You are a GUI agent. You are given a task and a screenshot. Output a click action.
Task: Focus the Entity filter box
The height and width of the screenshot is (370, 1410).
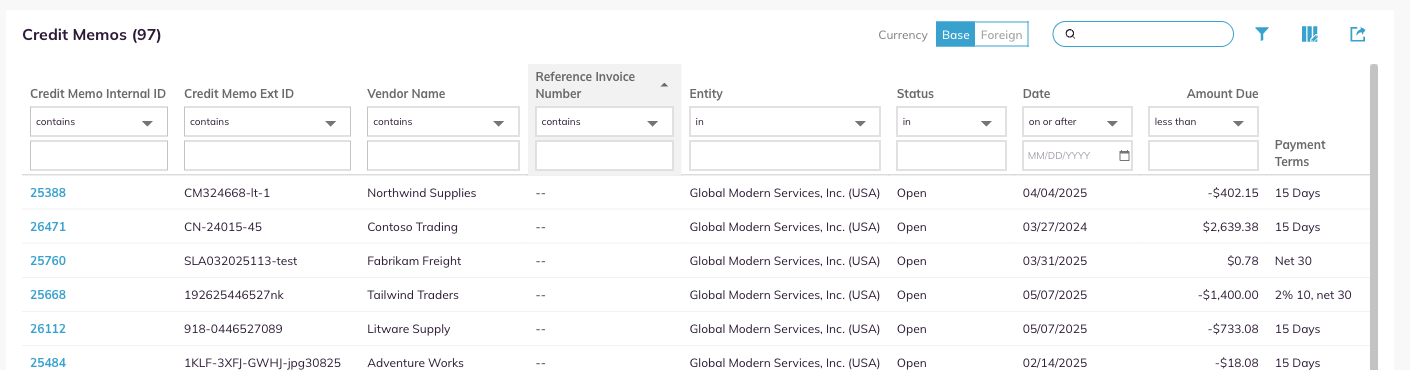point(785,156)
